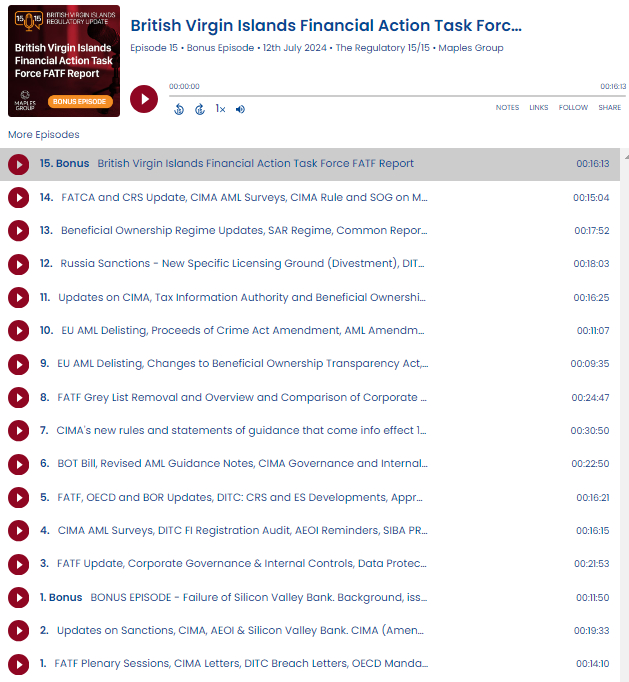Open the NOTES tab
Viewport: 629px width, 682px height.
(507, 108)
